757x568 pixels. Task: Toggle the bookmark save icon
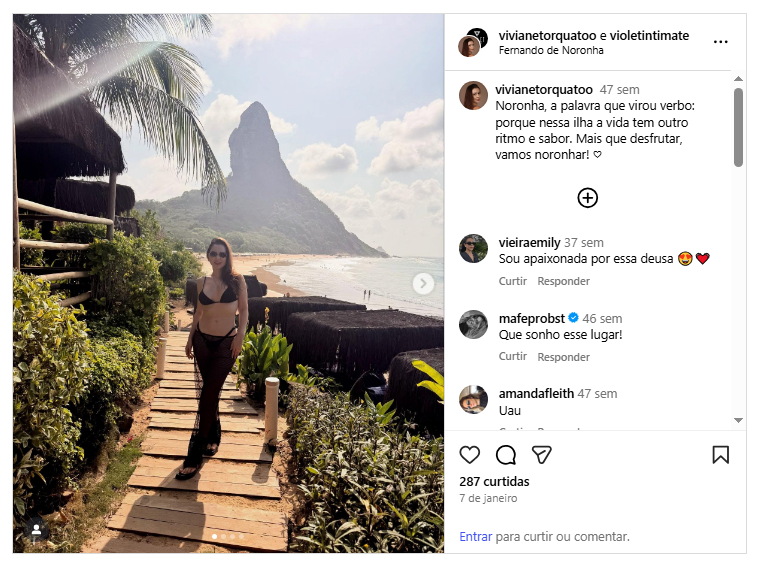pyautogui.click(x=720, y=455)
